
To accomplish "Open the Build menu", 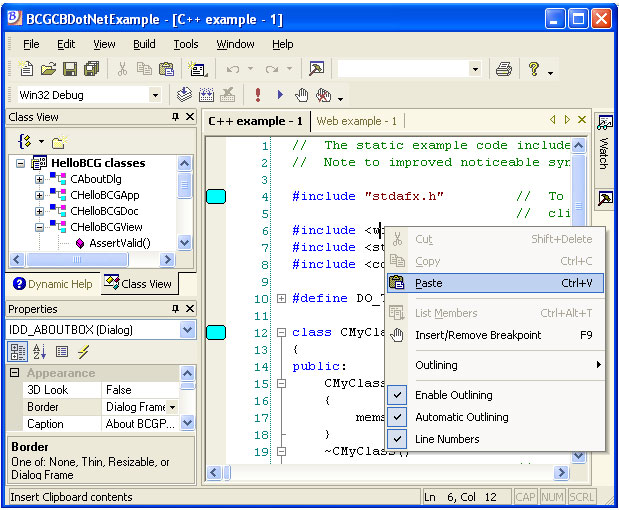I will click(144, 44).
